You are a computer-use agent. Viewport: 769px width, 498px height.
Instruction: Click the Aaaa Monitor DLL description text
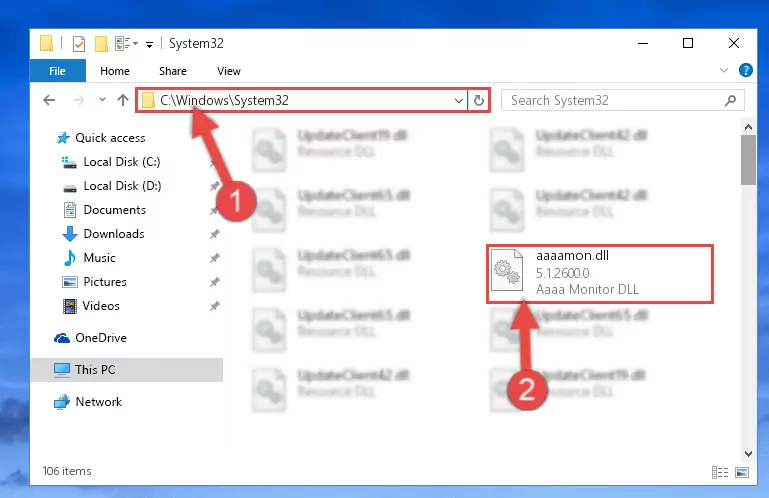pos(587,289)
